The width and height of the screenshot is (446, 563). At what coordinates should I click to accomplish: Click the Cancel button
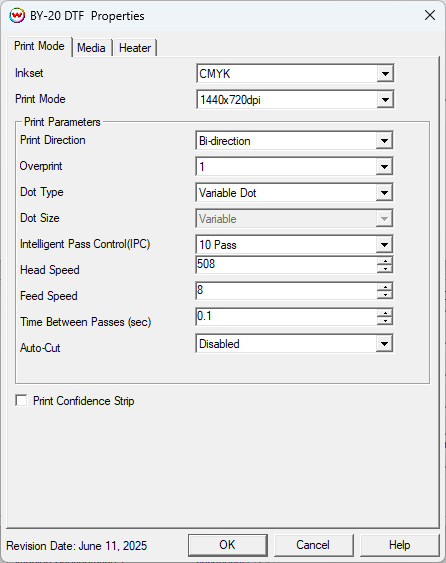313,545
